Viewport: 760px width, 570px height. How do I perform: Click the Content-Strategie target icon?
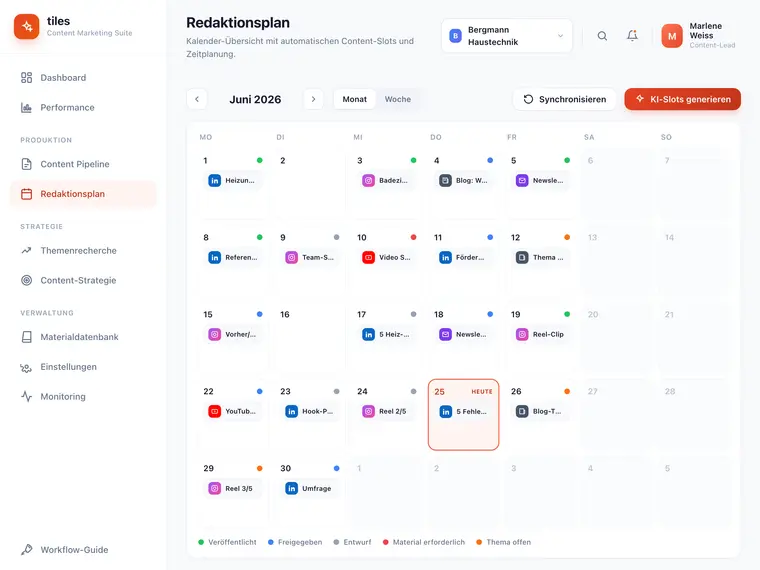(x=27, y=280)
